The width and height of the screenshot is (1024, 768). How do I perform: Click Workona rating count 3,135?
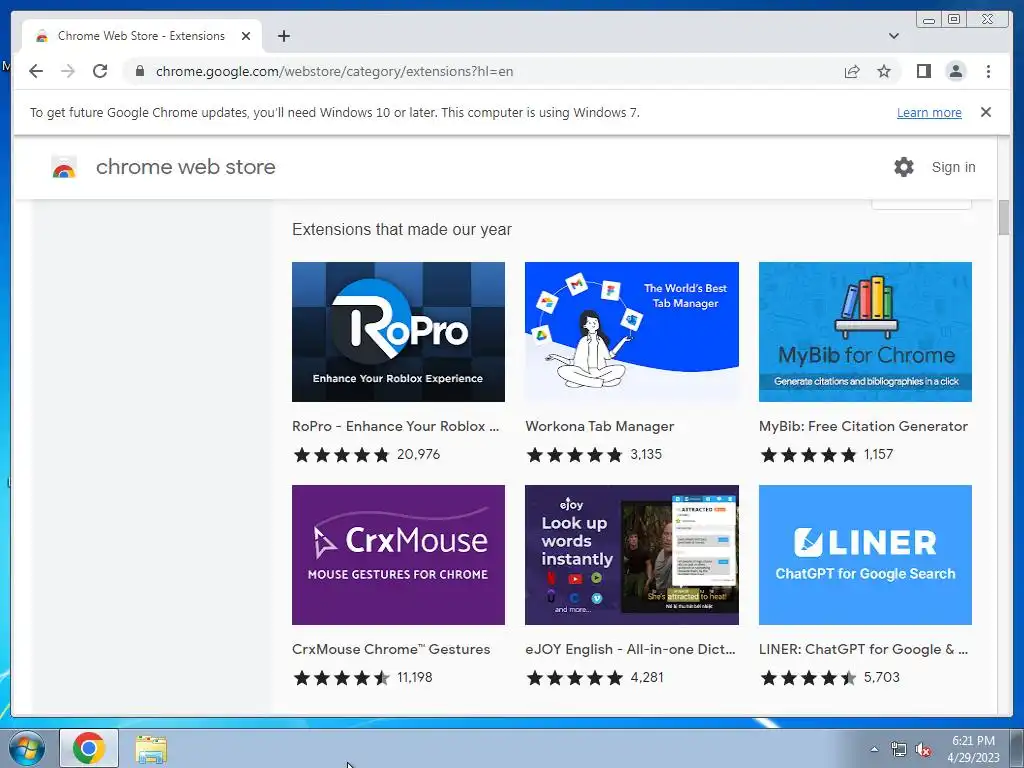pyautogui.click(x=646, y=455)
